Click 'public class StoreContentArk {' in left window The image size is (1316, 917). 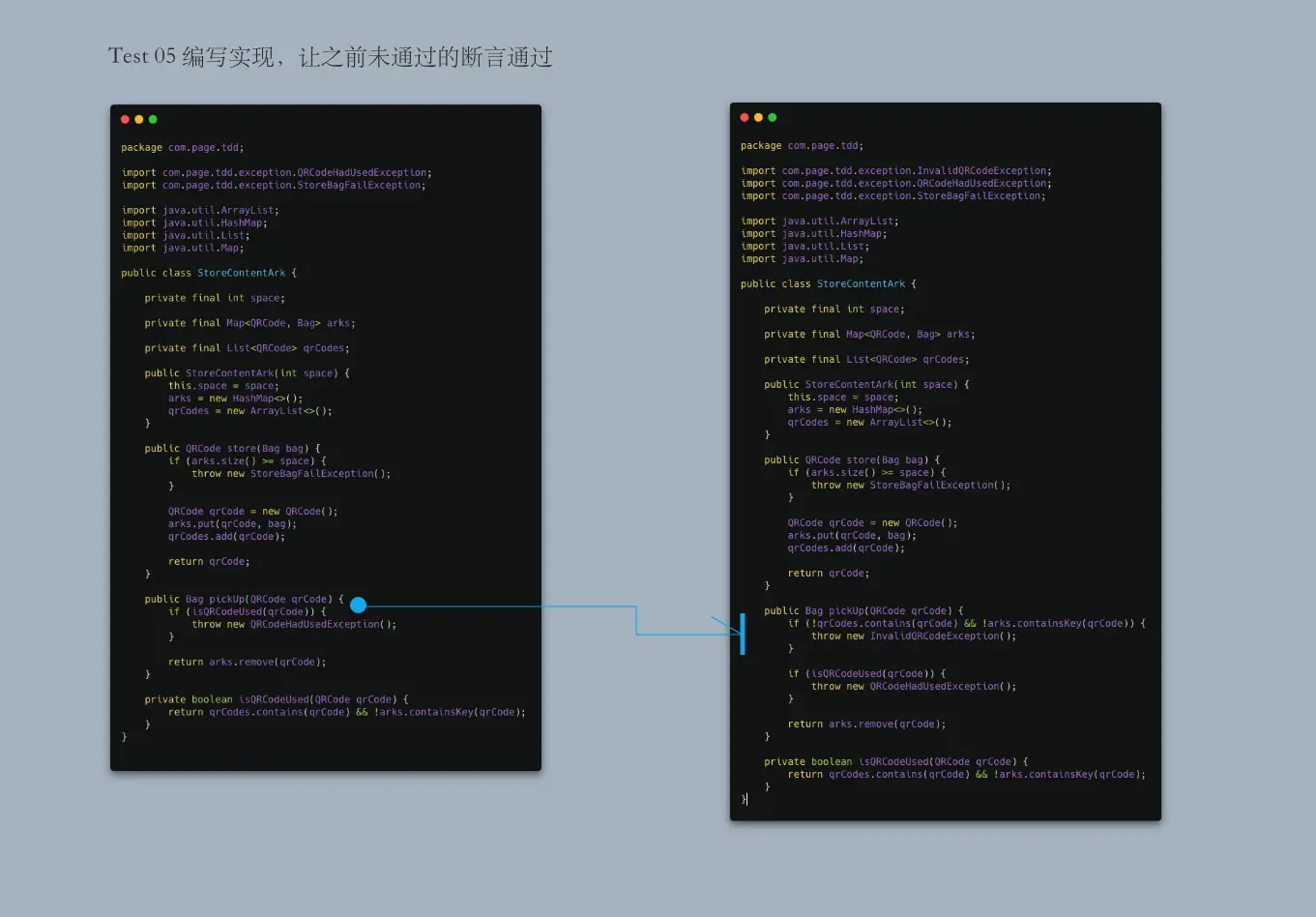click(x=209, y=274)
